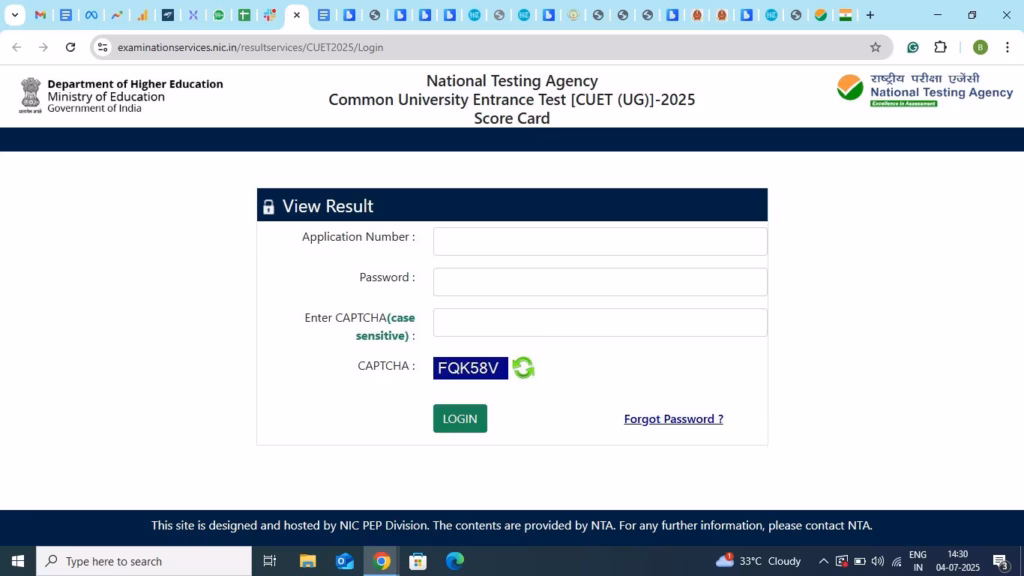Switch to the green cross sheet tab
The height and width of the screenshot is (576, 1024).
click(244, 15)
